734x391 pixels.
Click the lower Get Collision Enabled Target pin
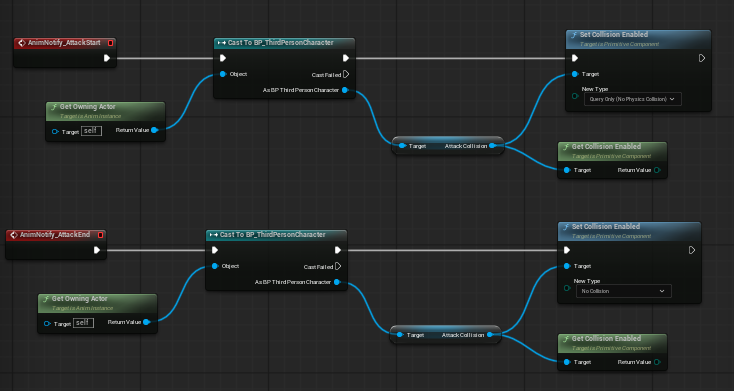point(567,362)
